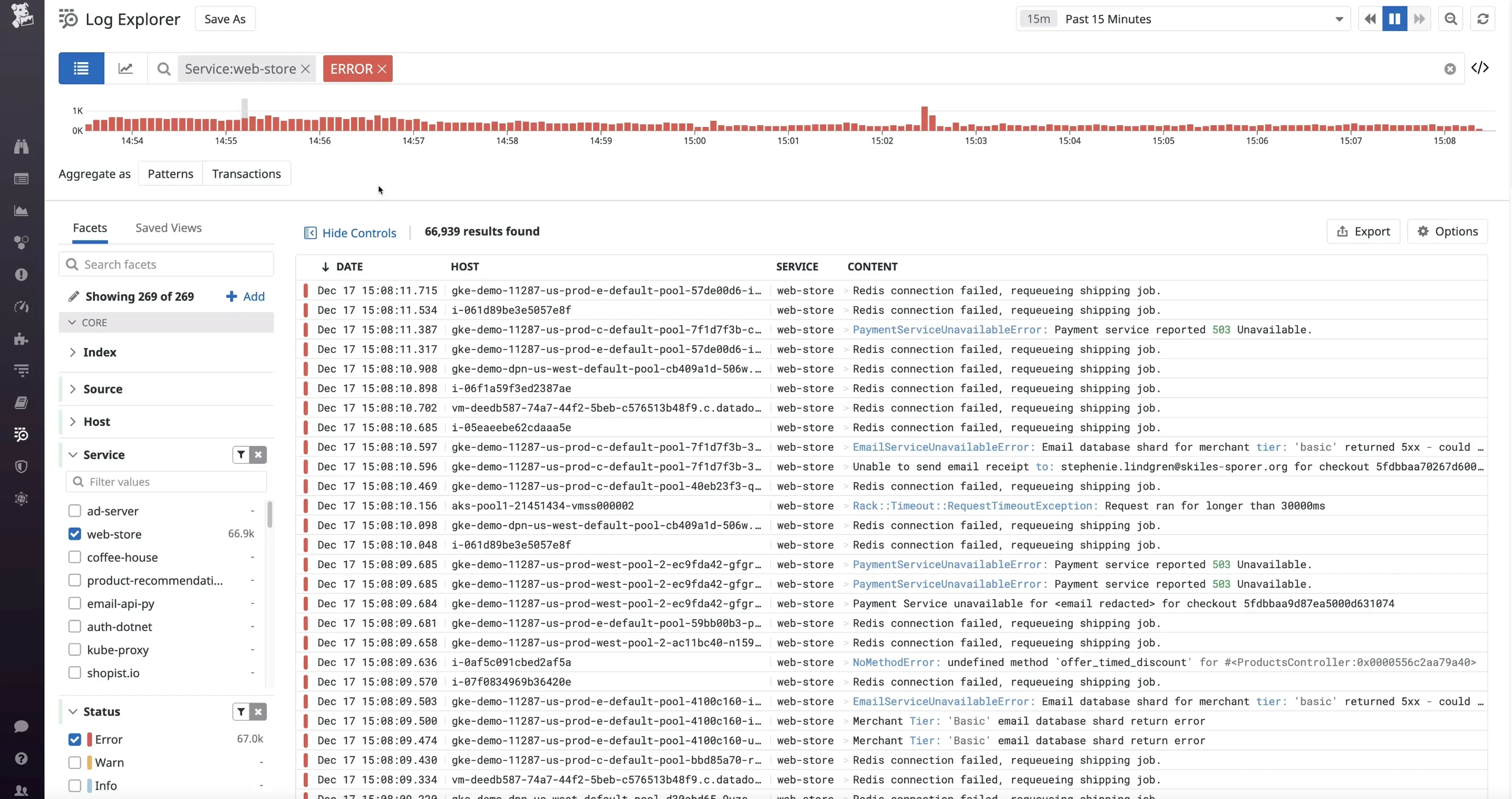Collapse the CORE facet group
The image size is (1512, 799).
coord(166,323)
